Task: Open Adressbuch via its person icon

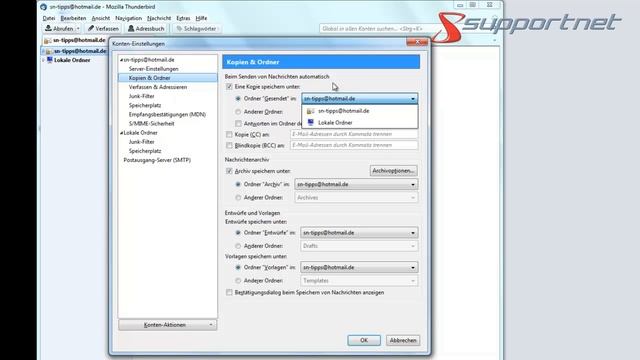Action: tap(131, 28)
